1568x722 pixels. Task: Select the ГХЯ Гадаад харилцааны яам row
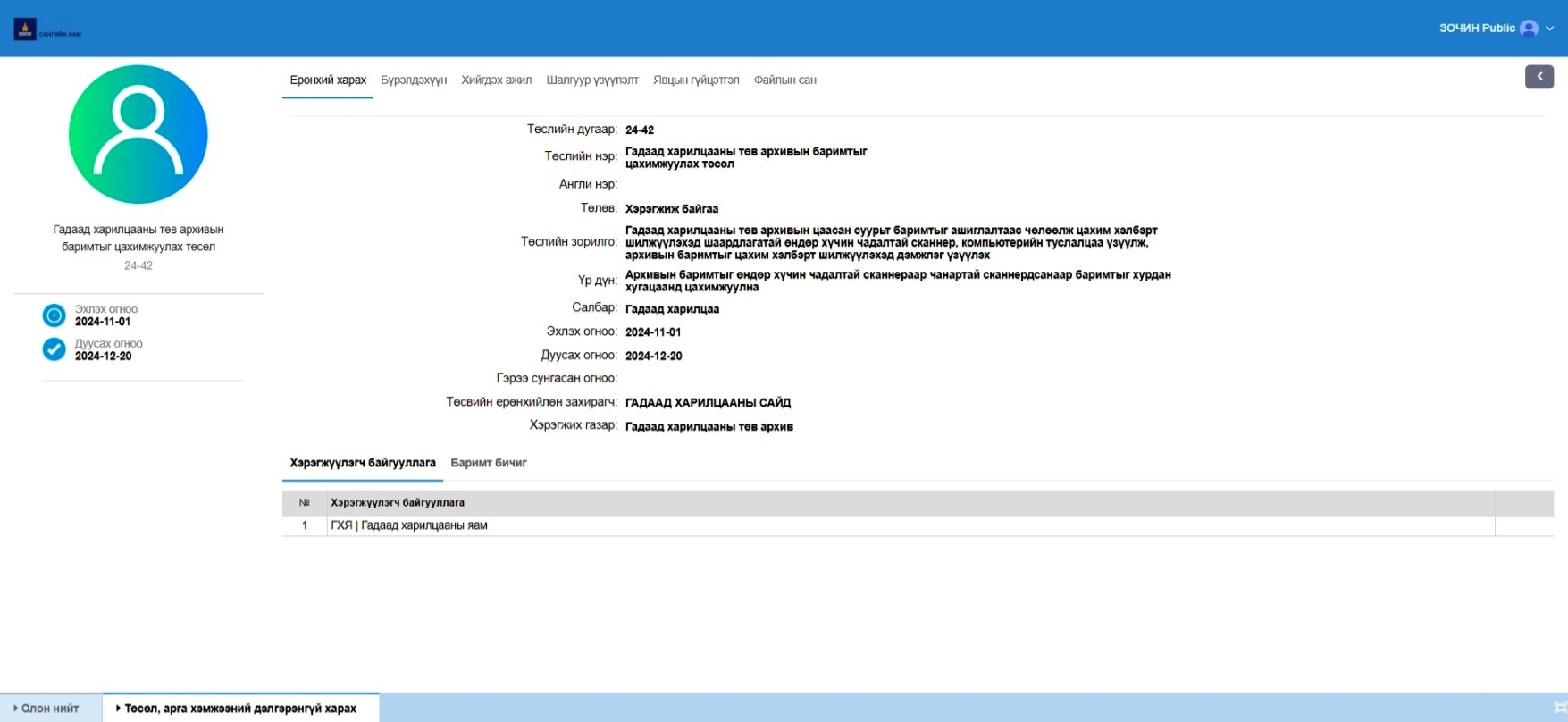tap(409, 525)
